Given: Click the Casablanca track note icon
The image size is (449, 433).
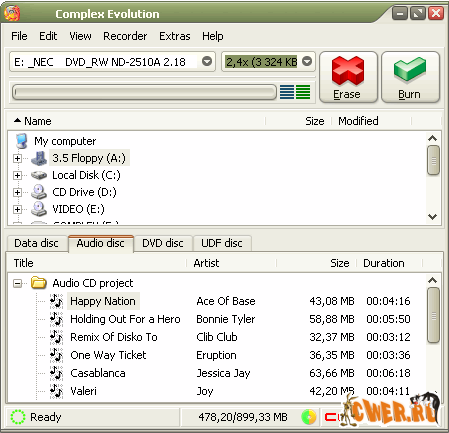Looking at the screenshot, I should [x=56, y=373].
